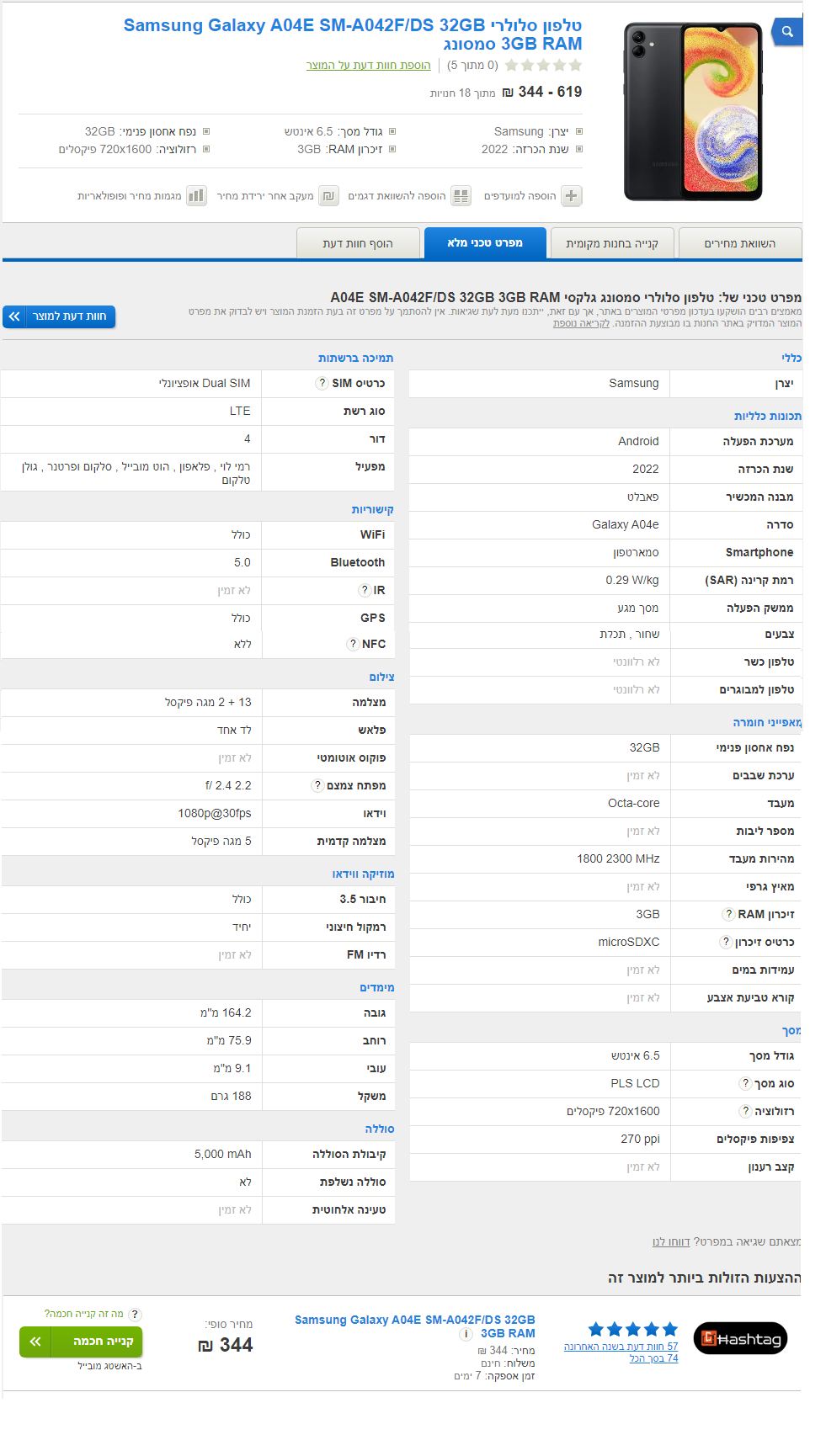This screenshot has width=826, height=1456.
Task: Open the help icon beside זיכרון RAM
Action: coord(729,914)
